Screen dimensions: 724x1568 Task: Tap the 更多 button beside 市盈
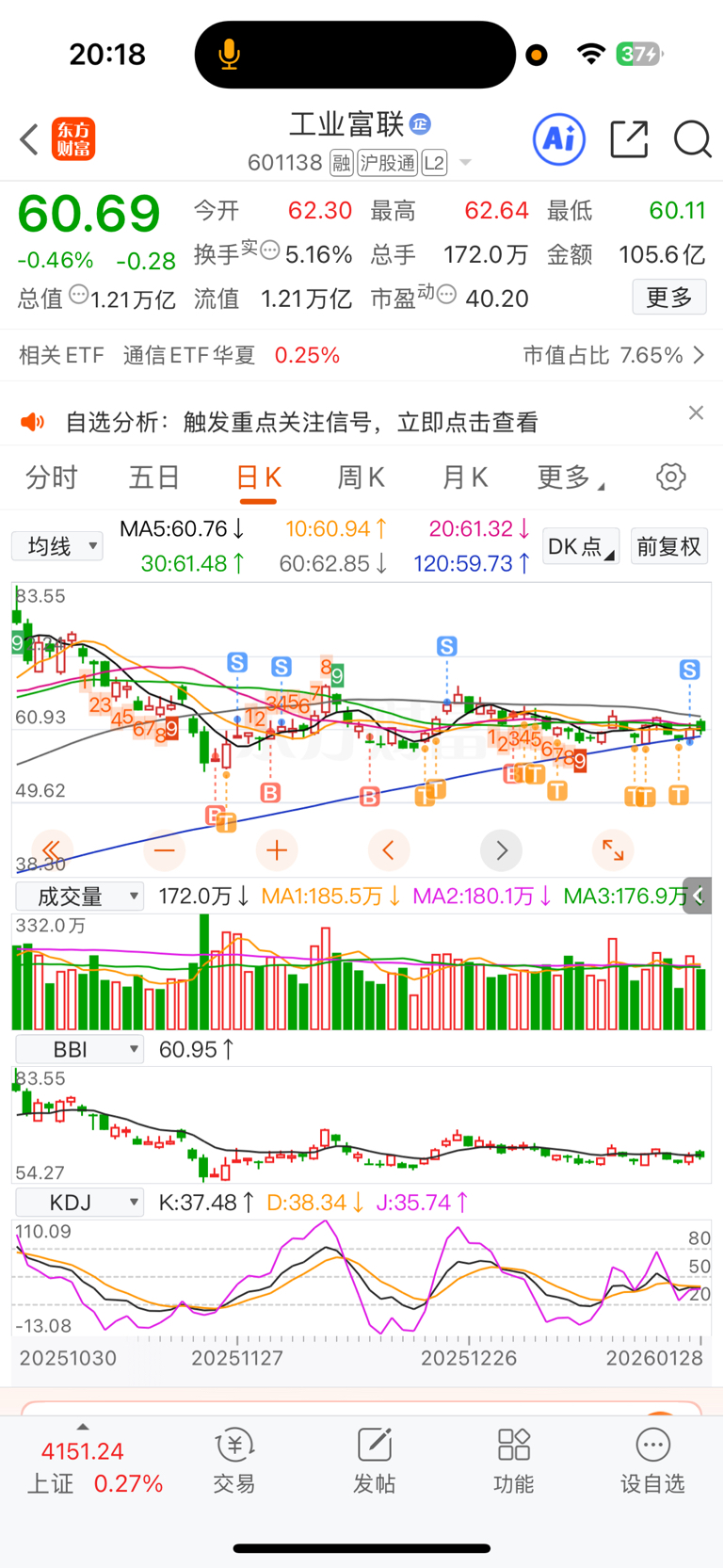click(669, 298)
